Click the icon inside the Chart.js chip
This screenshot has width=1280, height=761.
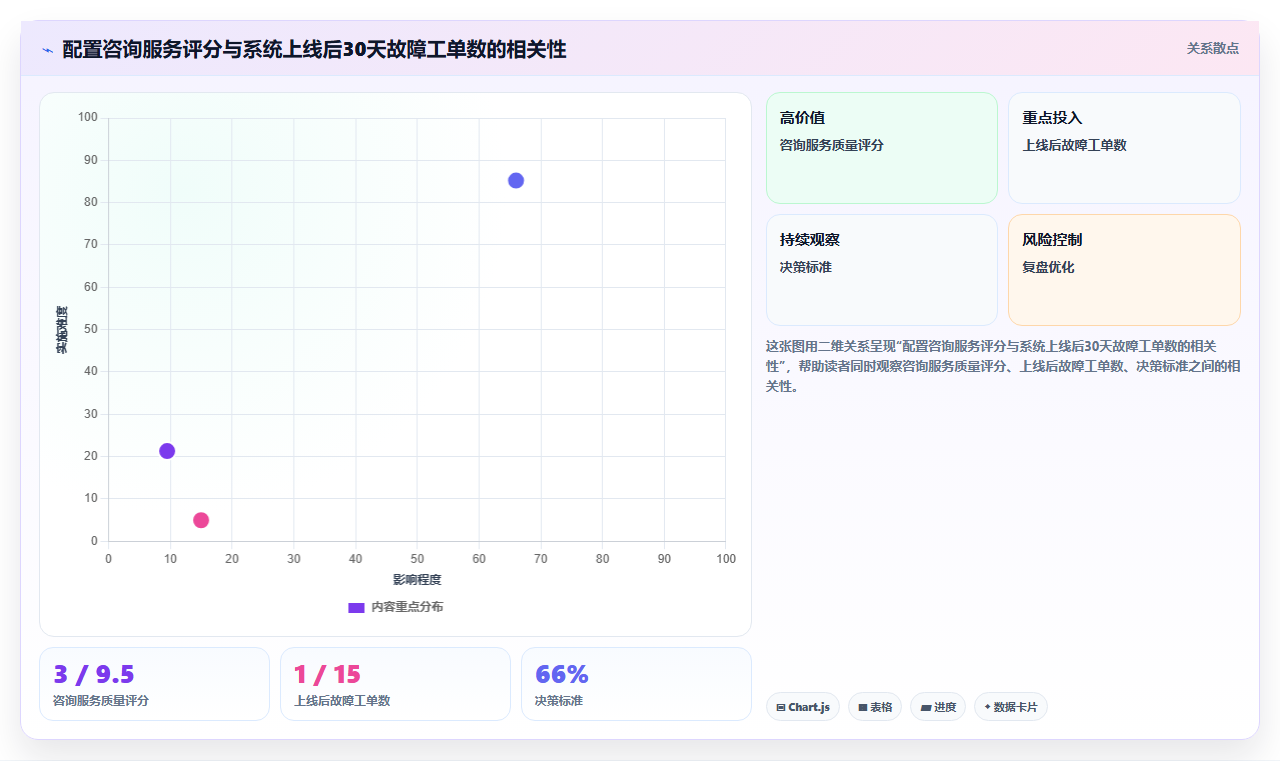click(x=781, y=708)
